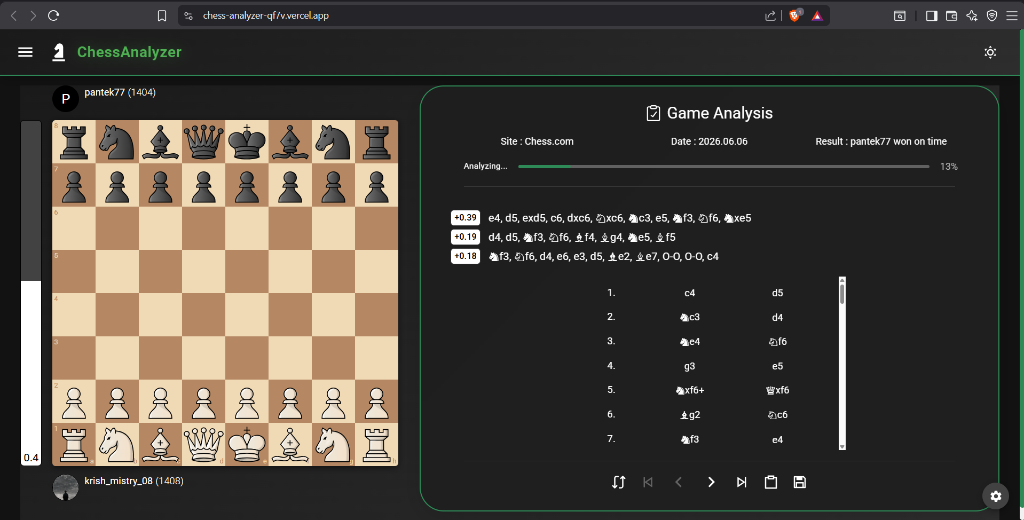Click the move list scrollbar thumb
This screenshot has width=1024, height=520.
[842, 294]
